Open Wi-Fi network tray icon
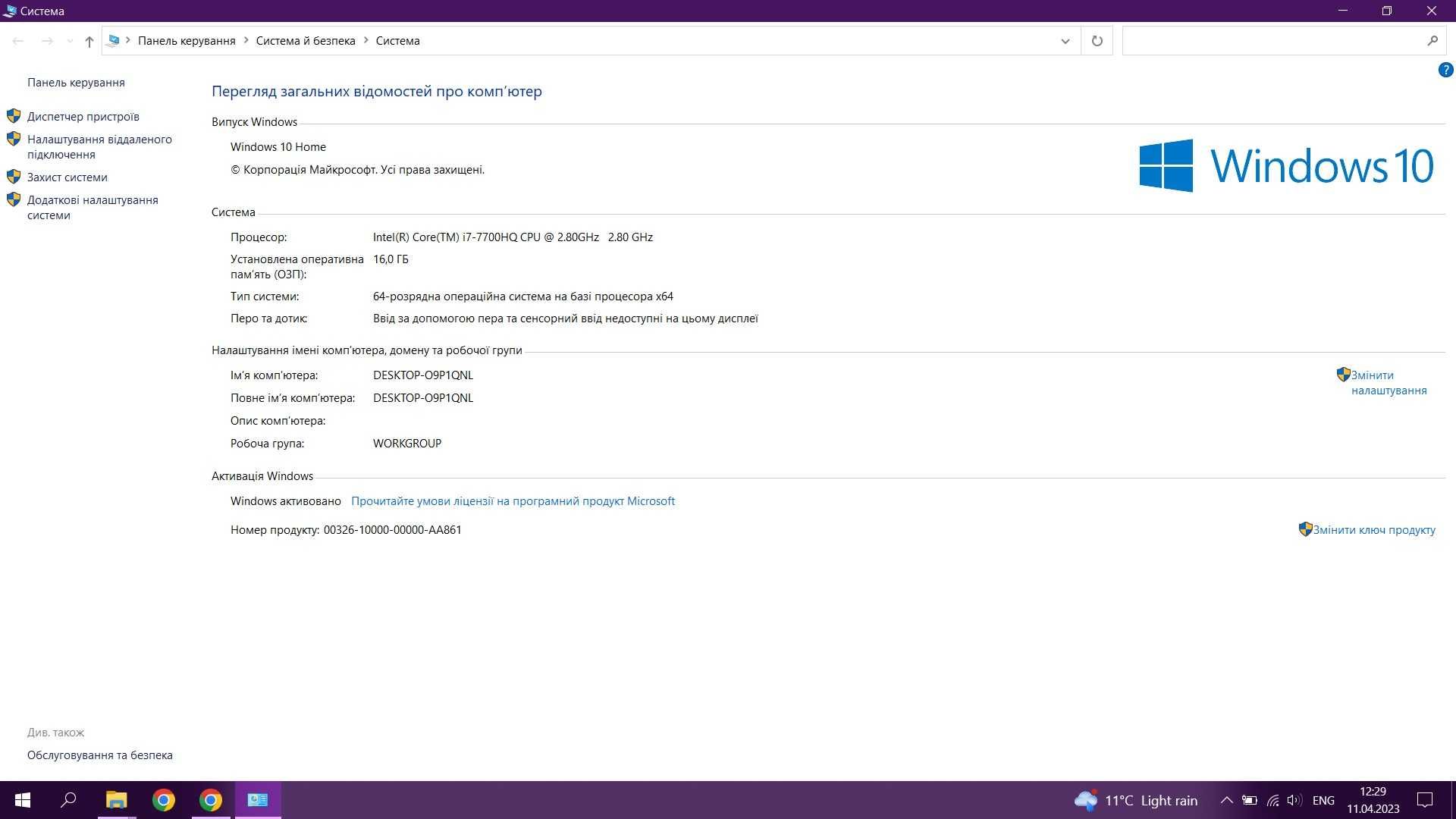 tap(1273, 800)
